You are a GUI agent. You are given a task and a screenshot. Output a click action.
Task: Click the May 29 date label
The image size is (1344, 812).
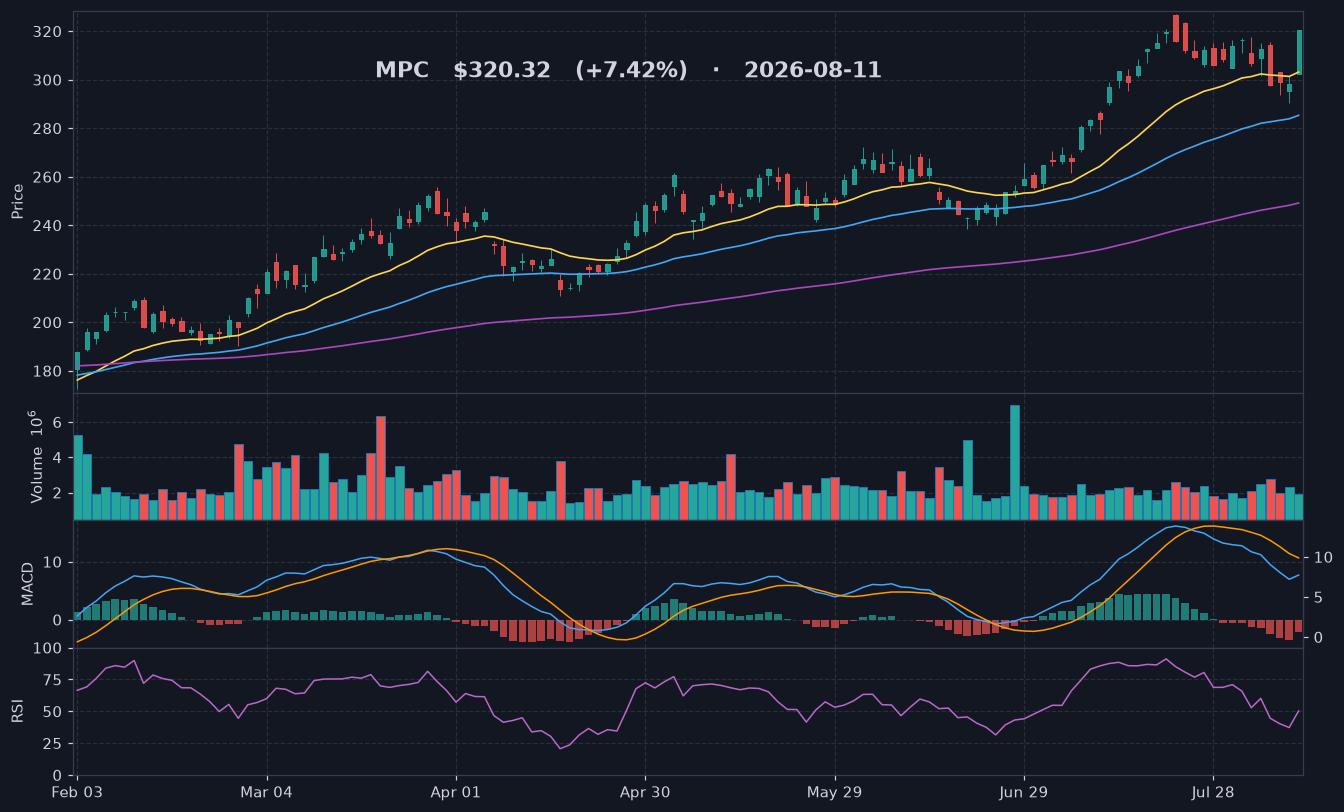click(x=834, y=792)
